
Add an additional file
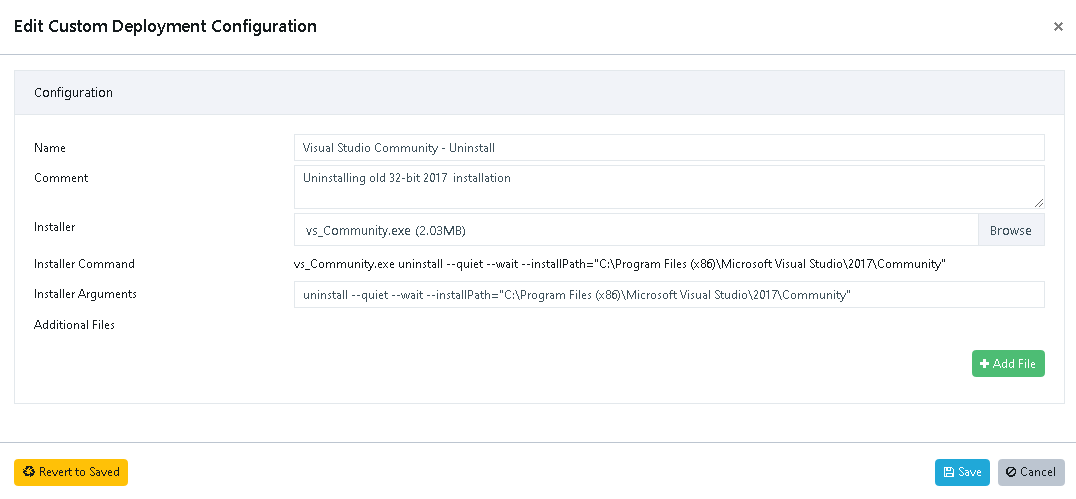pos(1008,364)
